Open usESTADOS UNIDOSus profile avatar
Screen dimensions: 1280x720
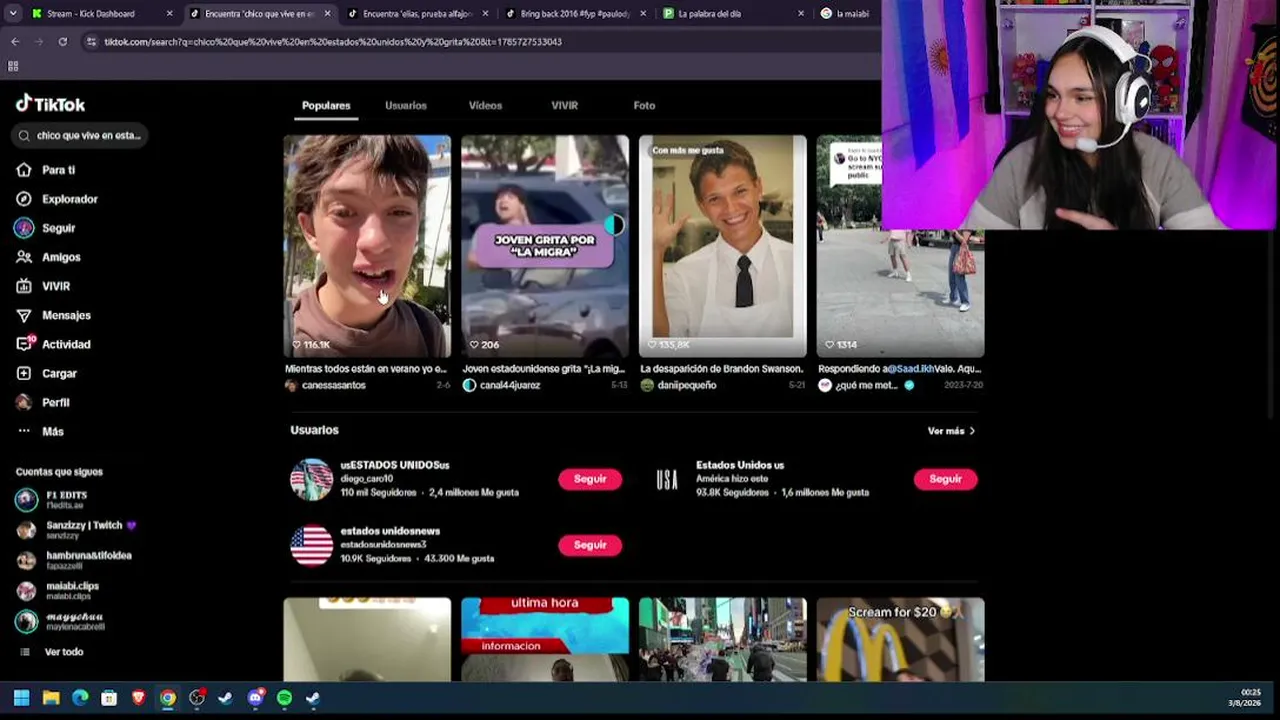pos(311,479)
